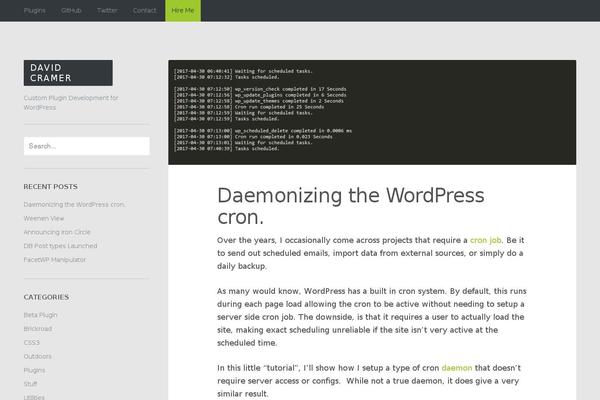600x400 pixels.
Task: Open recent post Daemonizing the WordPress cron
Action: [74, 204]
